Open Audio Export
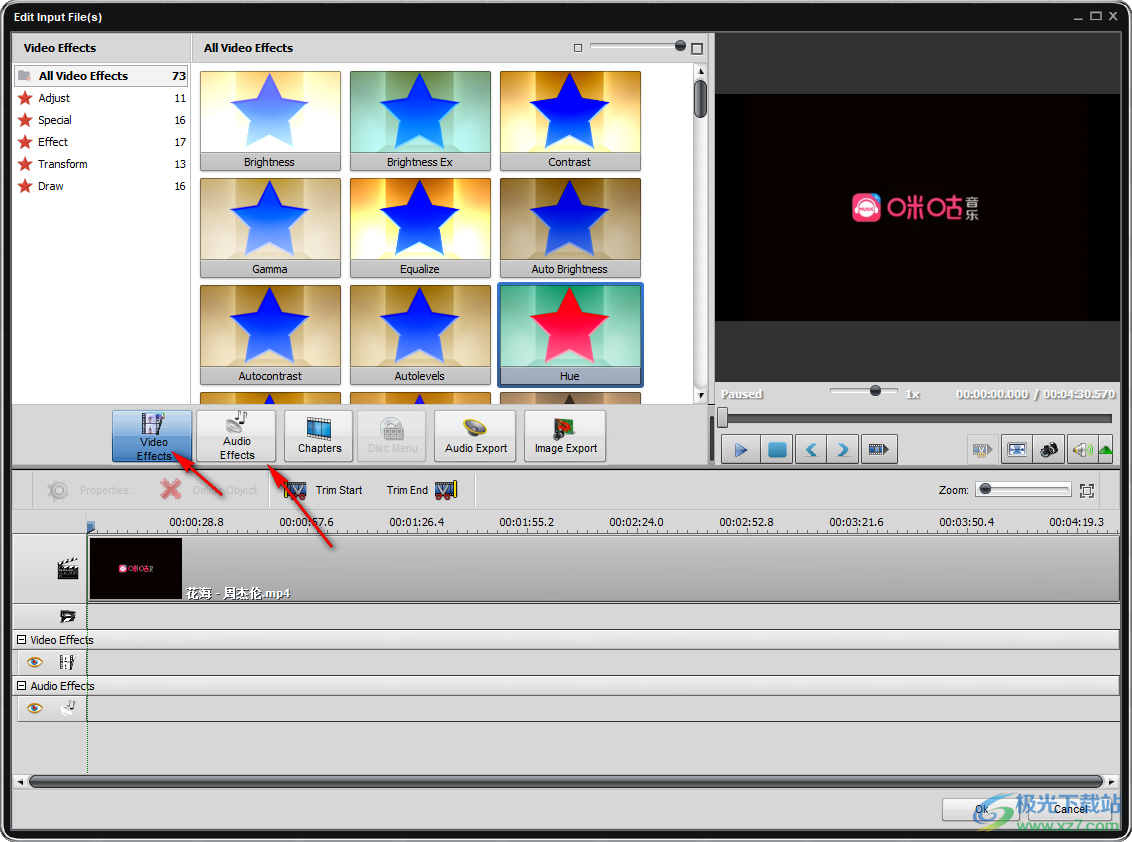 point(476,436)
